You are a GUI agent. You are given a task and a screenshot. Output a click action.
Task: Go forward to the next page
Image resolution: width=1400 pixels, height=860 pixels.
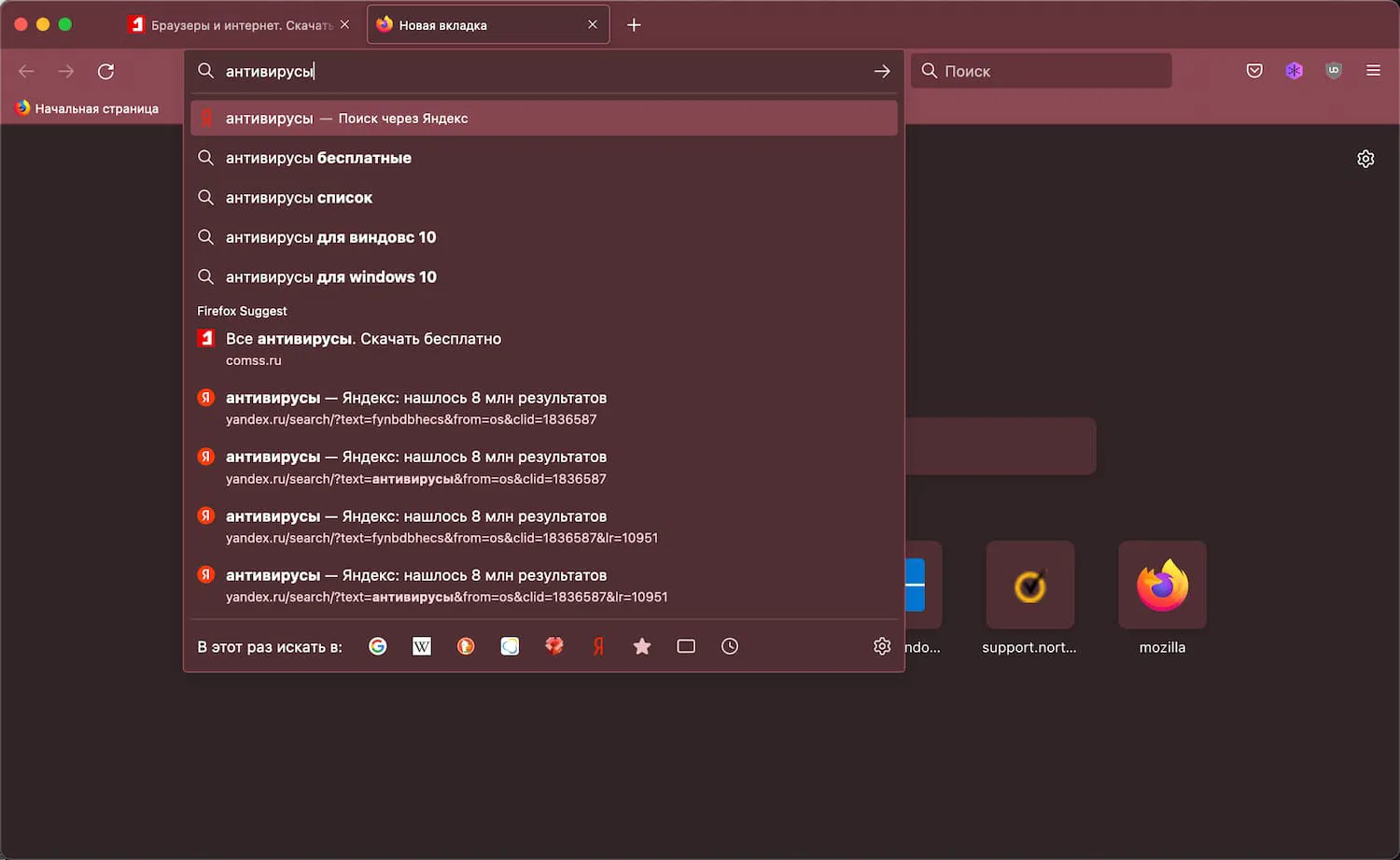tap(66, 71)
